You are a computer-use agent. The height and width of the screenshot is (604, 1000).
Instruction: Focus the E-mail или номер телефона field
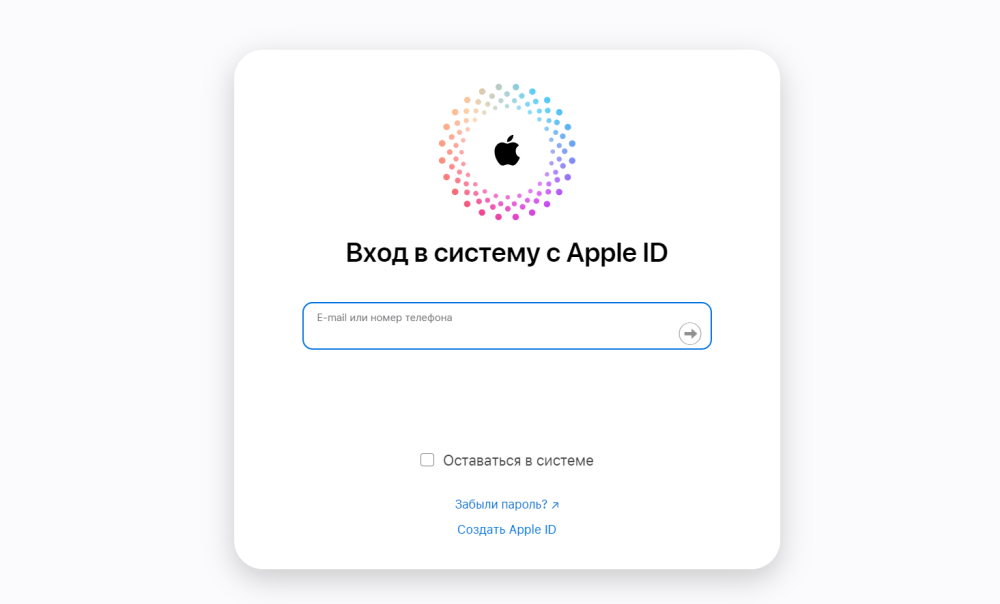click(507, 326)
